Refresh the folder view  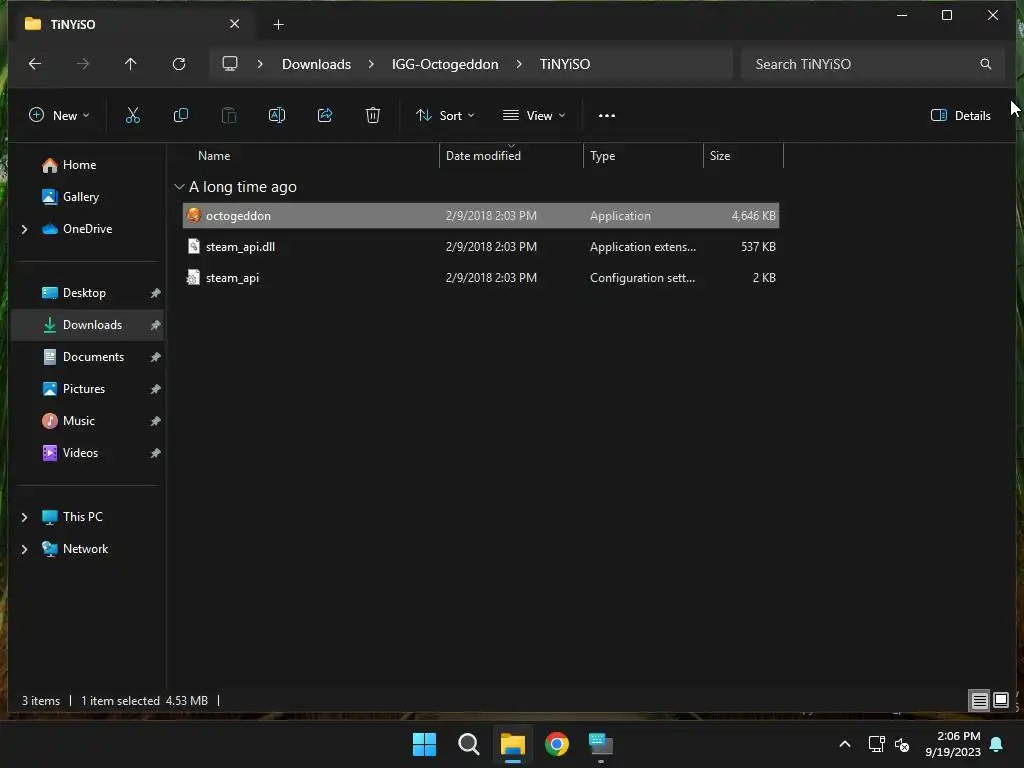pos(179,64)
